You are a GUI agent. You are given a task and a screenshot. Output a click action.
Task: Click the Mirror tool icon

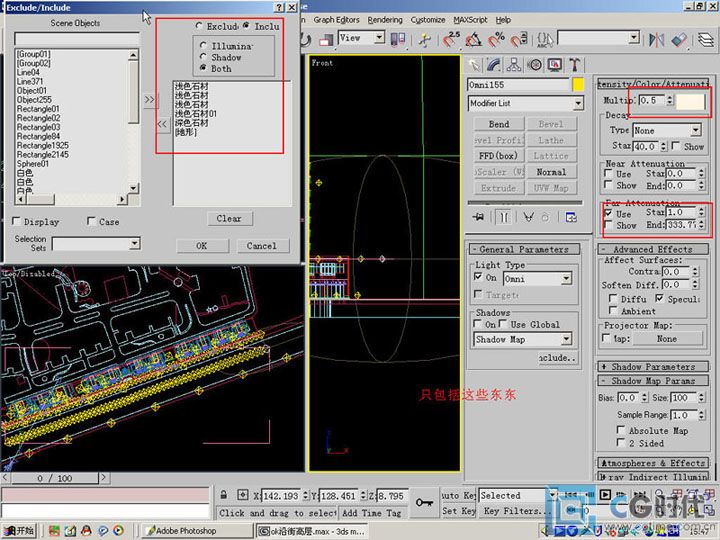(x=657, y=39)
